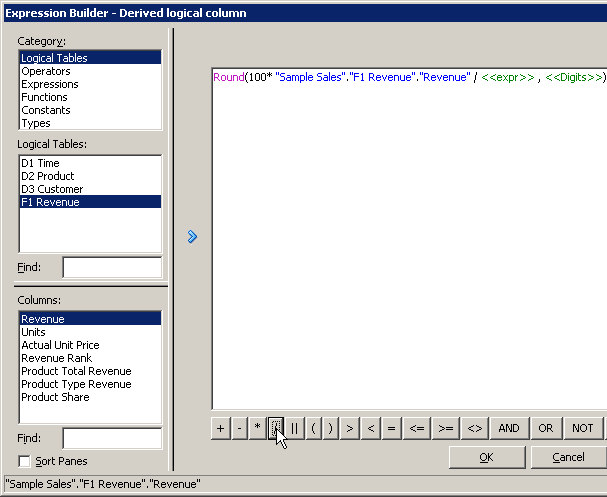Focus the Logical Tables Find field
The image size is (607, 497).
coord(112,267)
